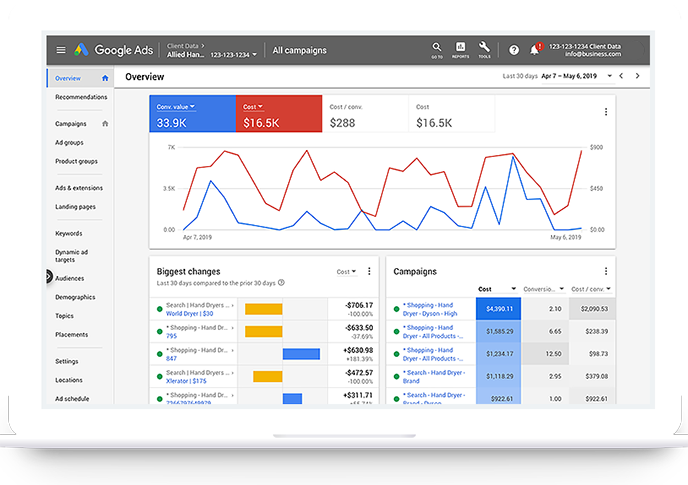Open the Conv. value metric dropdown
The height and width of the screenshot is (485, 688).
click(176, 107)
